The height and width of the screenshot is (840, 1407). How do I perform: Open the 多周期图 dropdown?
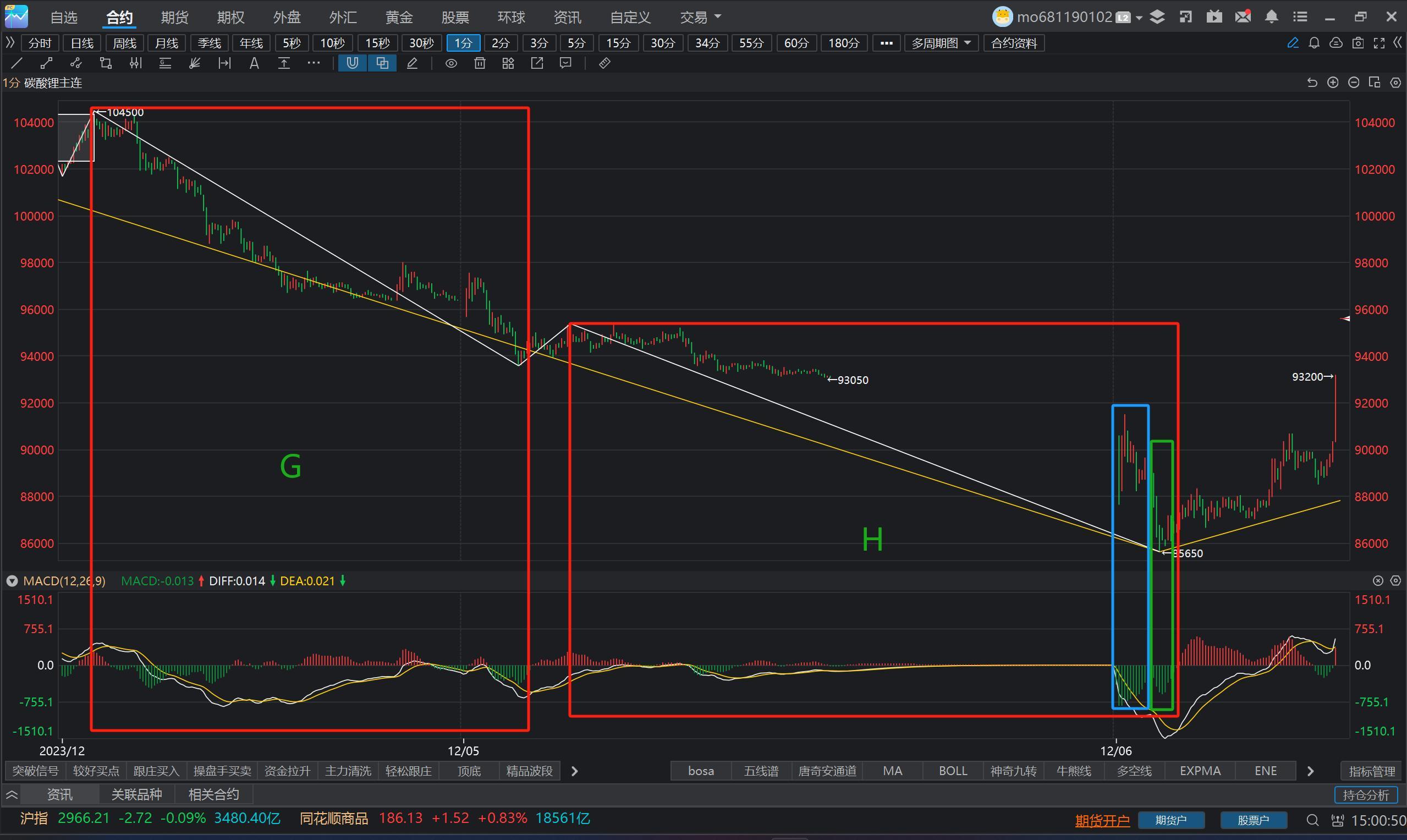click(x=941, y=43)
